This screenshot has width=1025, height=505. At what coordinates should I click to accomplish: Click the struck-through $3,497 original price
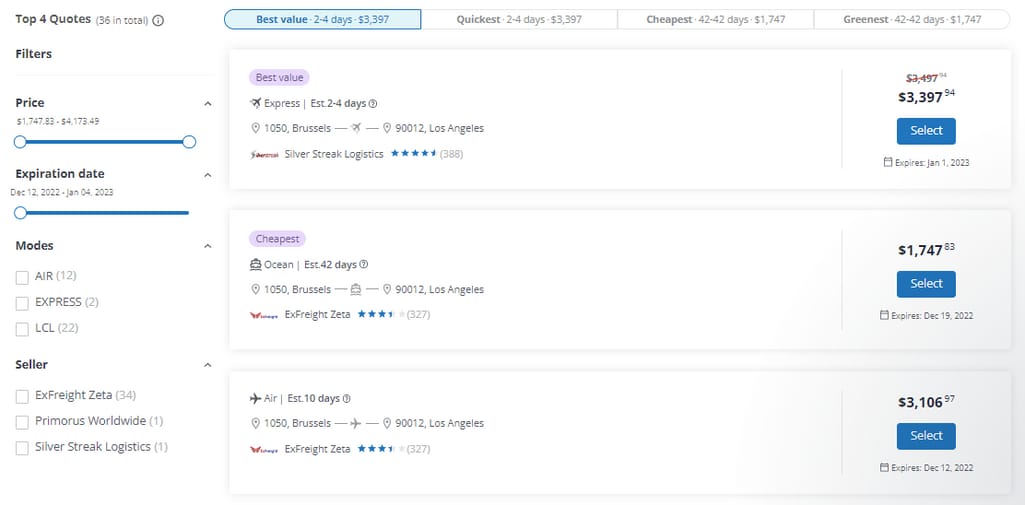pos(926,78)
